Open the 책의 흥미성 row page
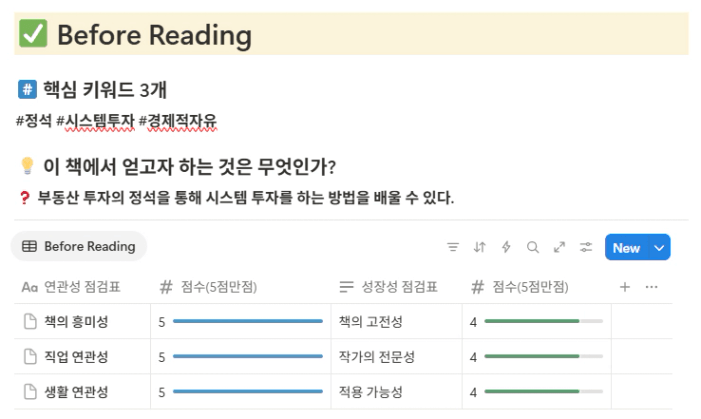The height and width of the screenshot is (419, 701). coord(76,322)
